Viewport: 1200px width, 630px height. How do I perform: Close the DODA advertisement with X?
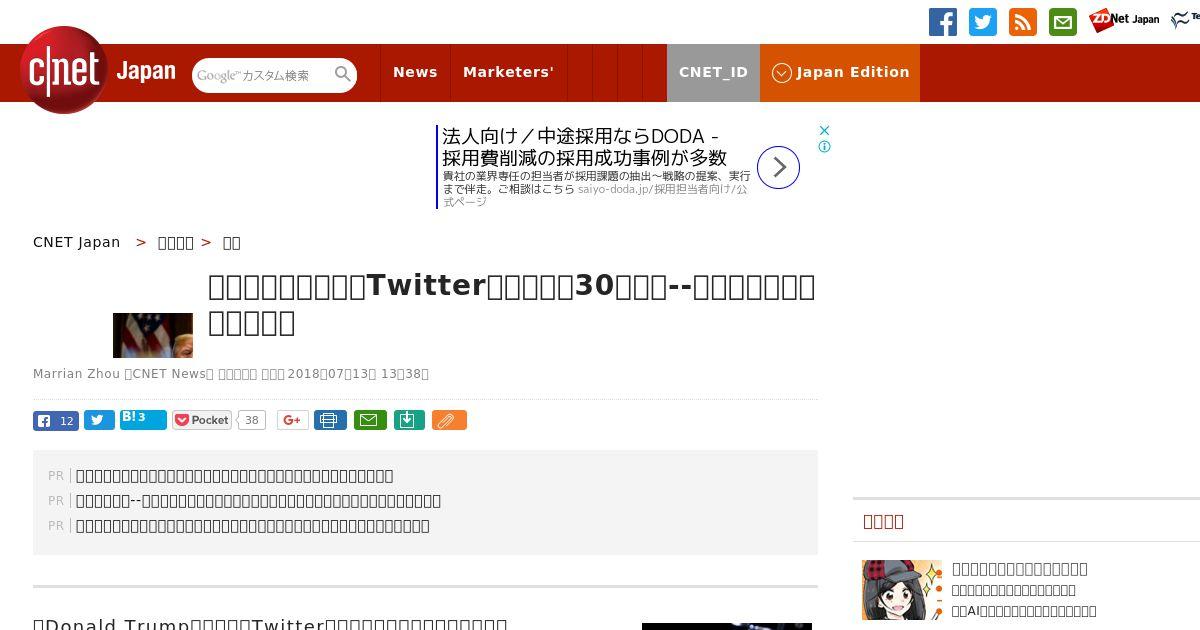tap(824, 130)
